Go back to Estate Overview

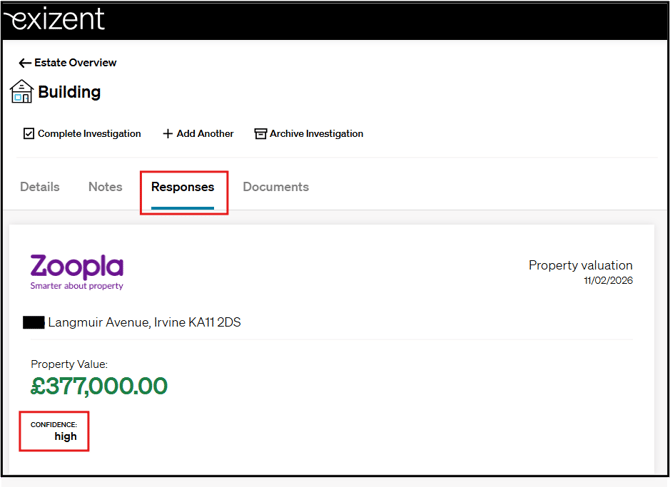click(x=75, y=62)
